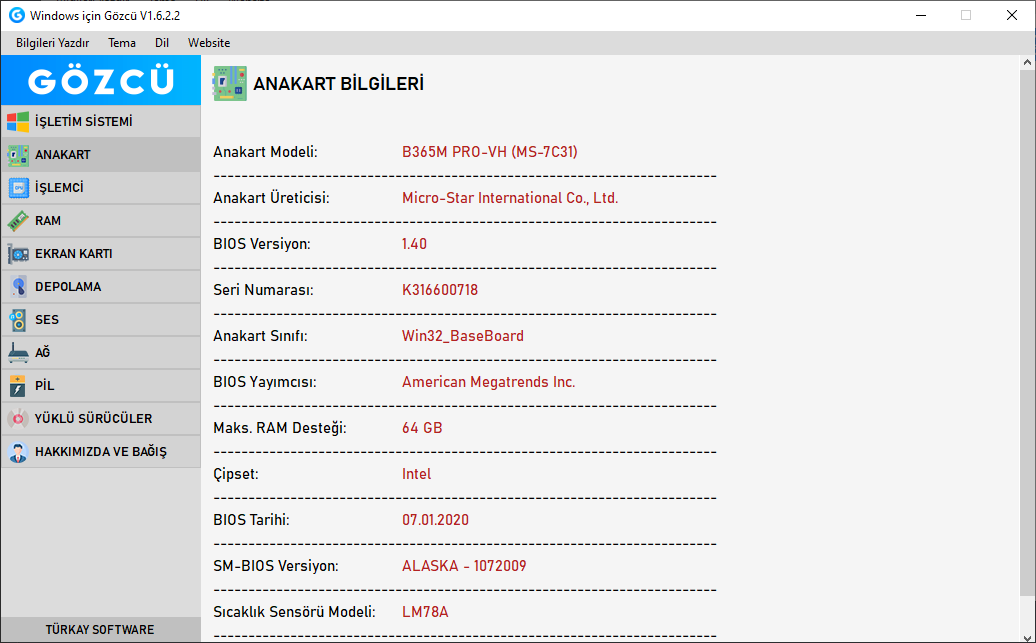Click the Anakart Sınıfı: label
Screen dimensions: 1036x643
pos(260,336)
